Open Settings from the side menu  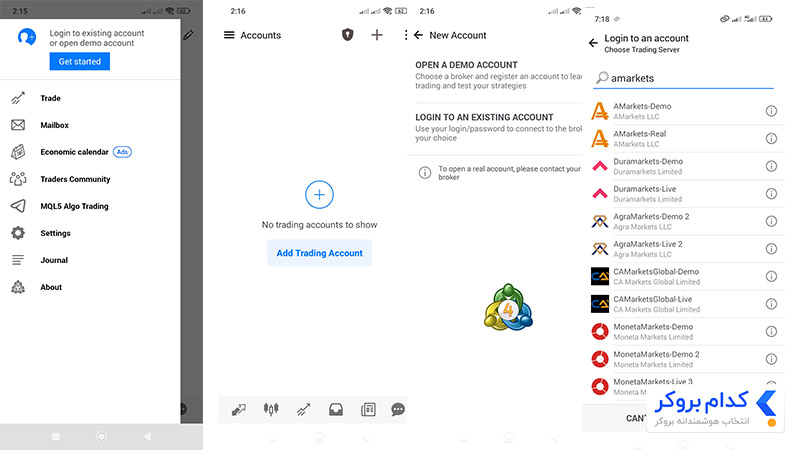pos(90,233)
